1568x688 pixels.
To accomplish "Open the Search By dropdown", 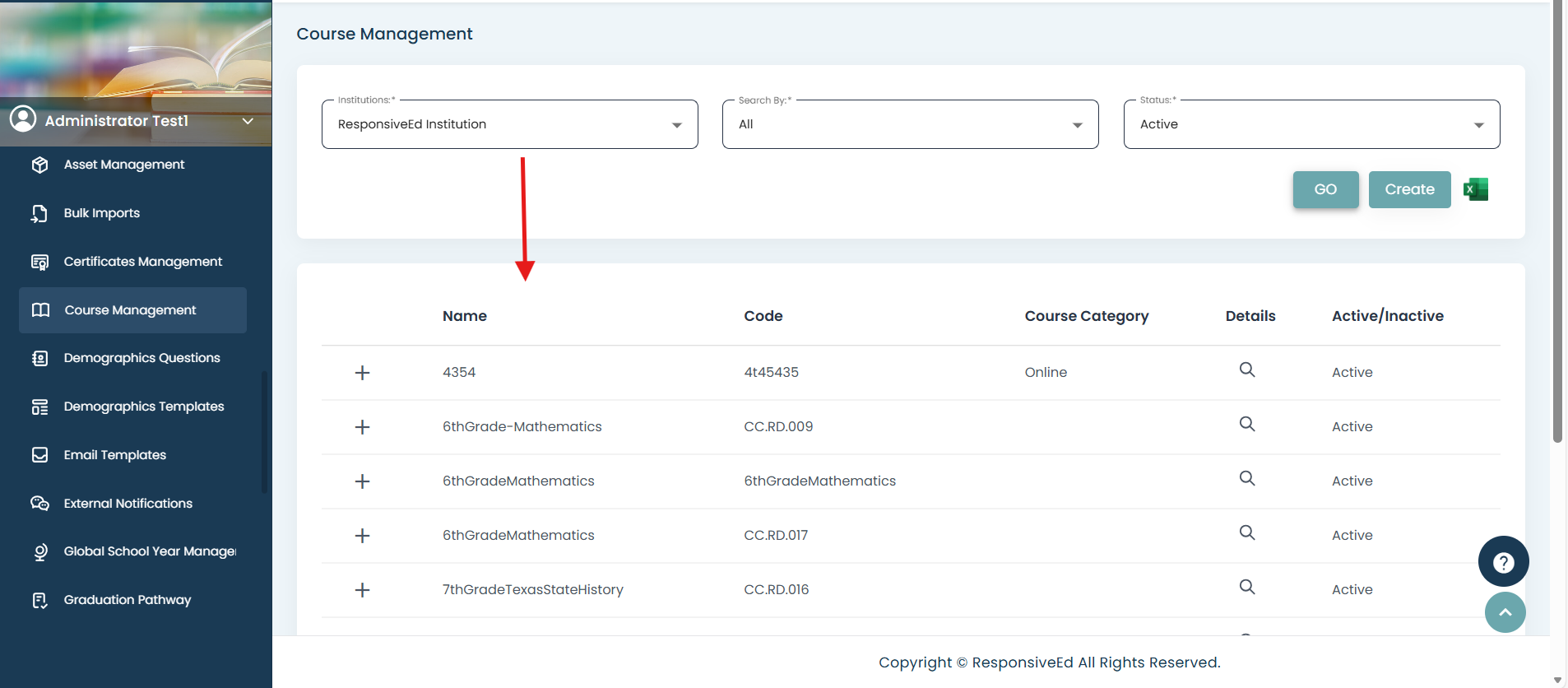I will (910, 124).
